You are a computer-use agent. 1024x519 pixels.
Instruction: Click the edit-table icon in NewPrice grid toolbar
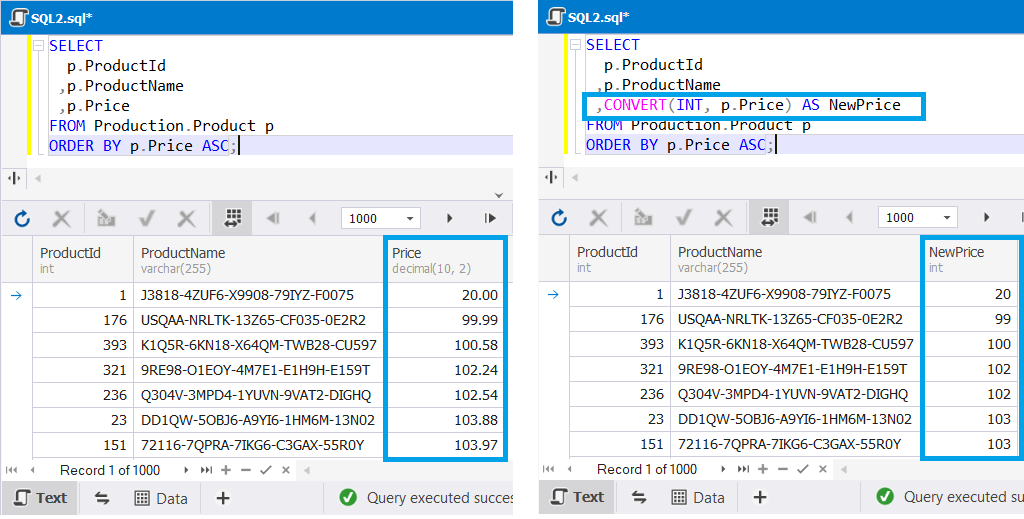click(643, 217)
